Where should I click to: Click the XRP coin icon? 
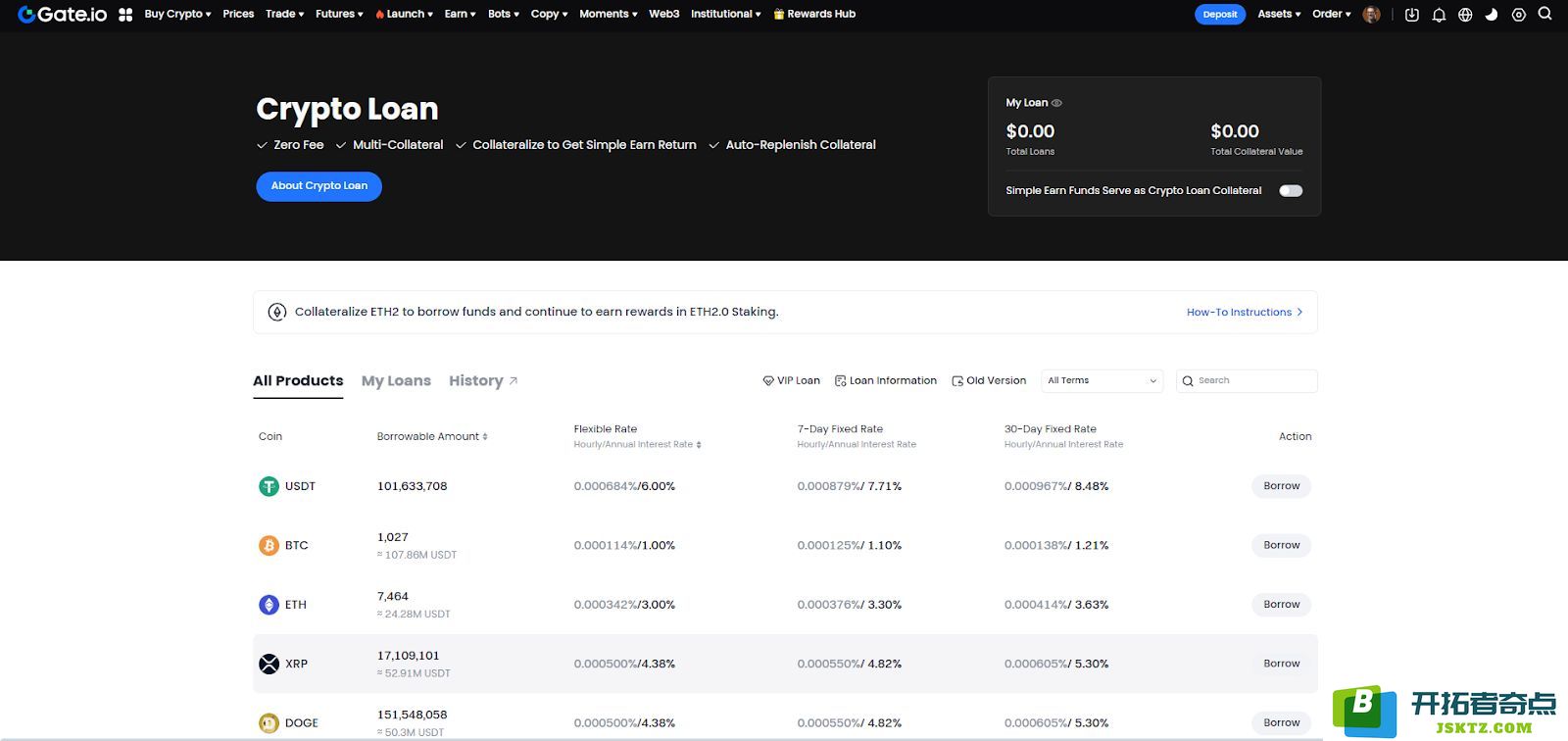point(269,664)
